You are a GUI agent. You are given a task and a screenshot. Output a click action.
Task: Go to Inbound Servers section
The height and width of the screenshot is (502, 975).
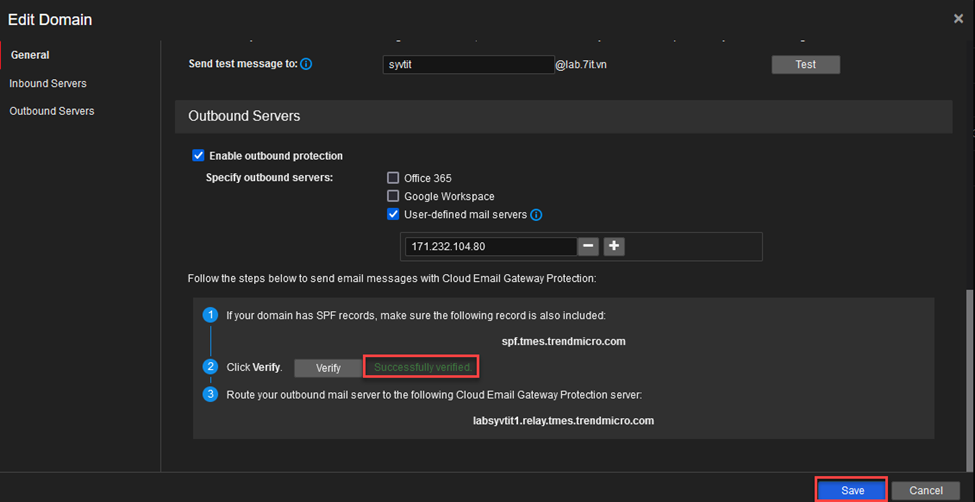coord(48,83)
